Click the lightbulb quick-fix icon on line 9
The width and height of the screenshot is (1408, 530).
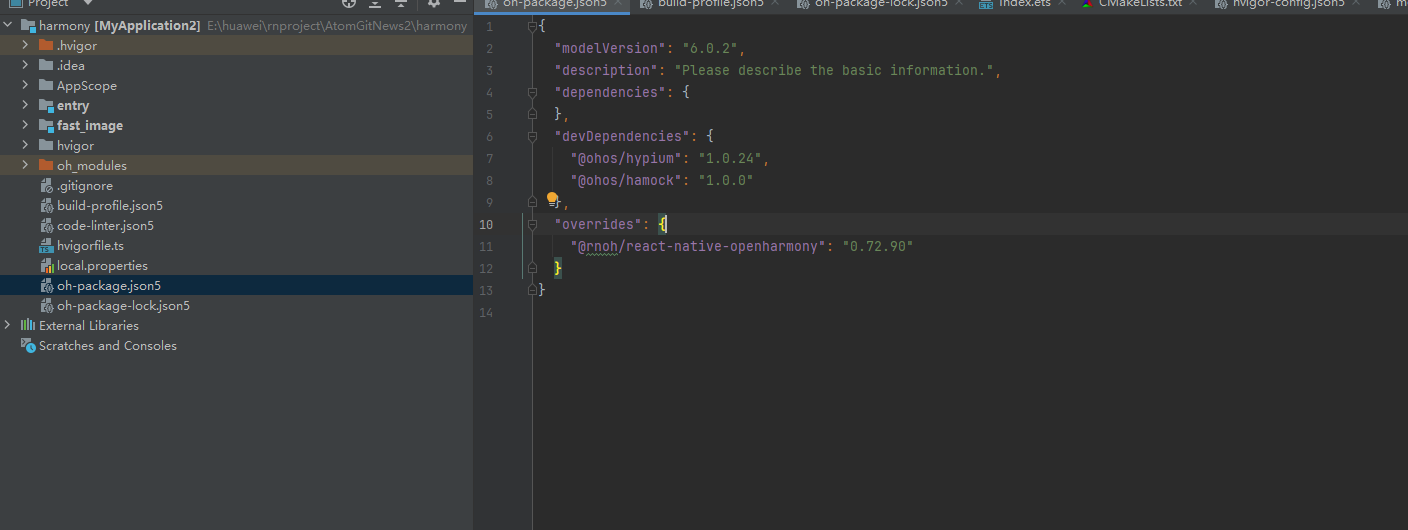click(551, 199)
